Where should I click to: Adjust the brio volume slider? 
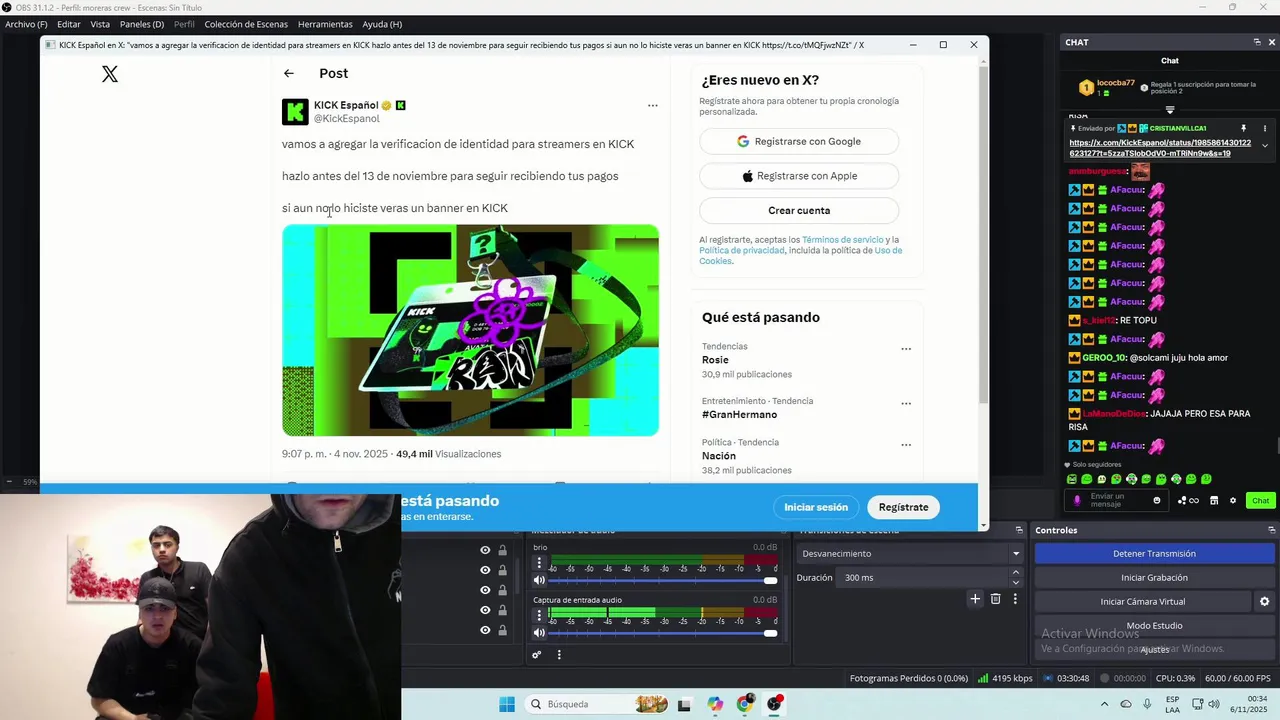click(663, 580)
